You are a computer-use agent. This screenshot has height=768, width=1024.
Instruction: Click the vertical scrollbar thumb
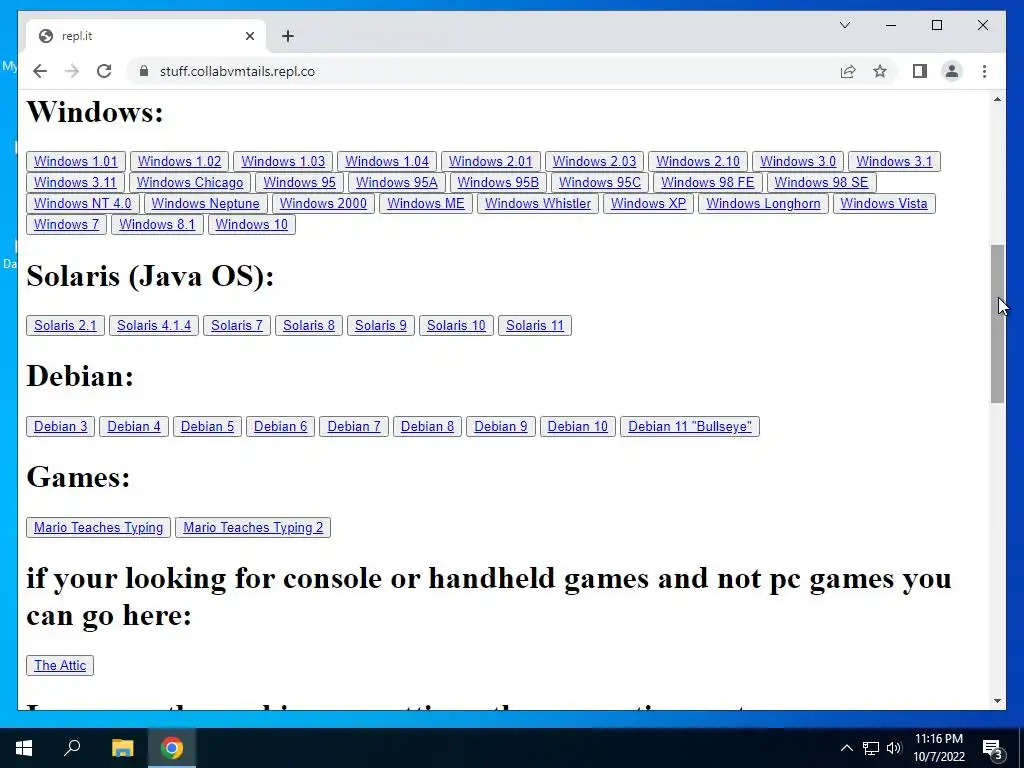pyautogui.click(x=997, y=324)
